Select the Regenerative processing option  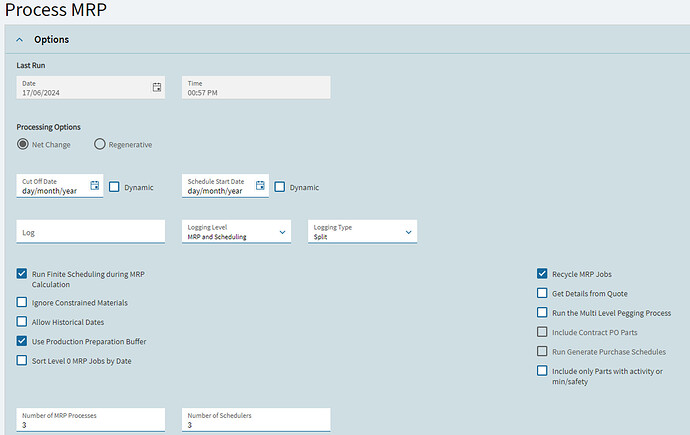pyautogui.click(x=99, y=144)
